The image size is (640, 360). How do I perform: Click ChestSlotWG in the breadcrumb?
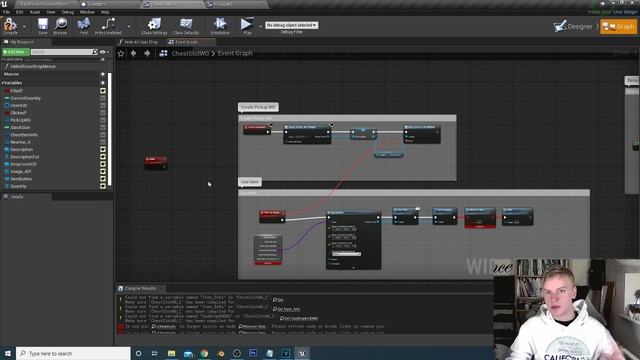point(190,53)
